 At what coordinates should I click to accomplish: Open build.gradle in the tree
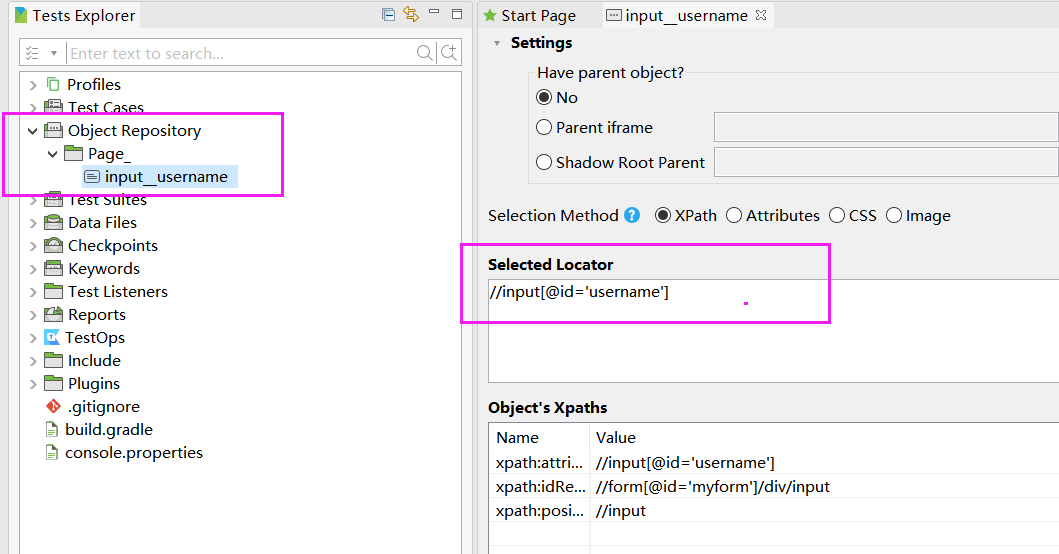point(108,430)
